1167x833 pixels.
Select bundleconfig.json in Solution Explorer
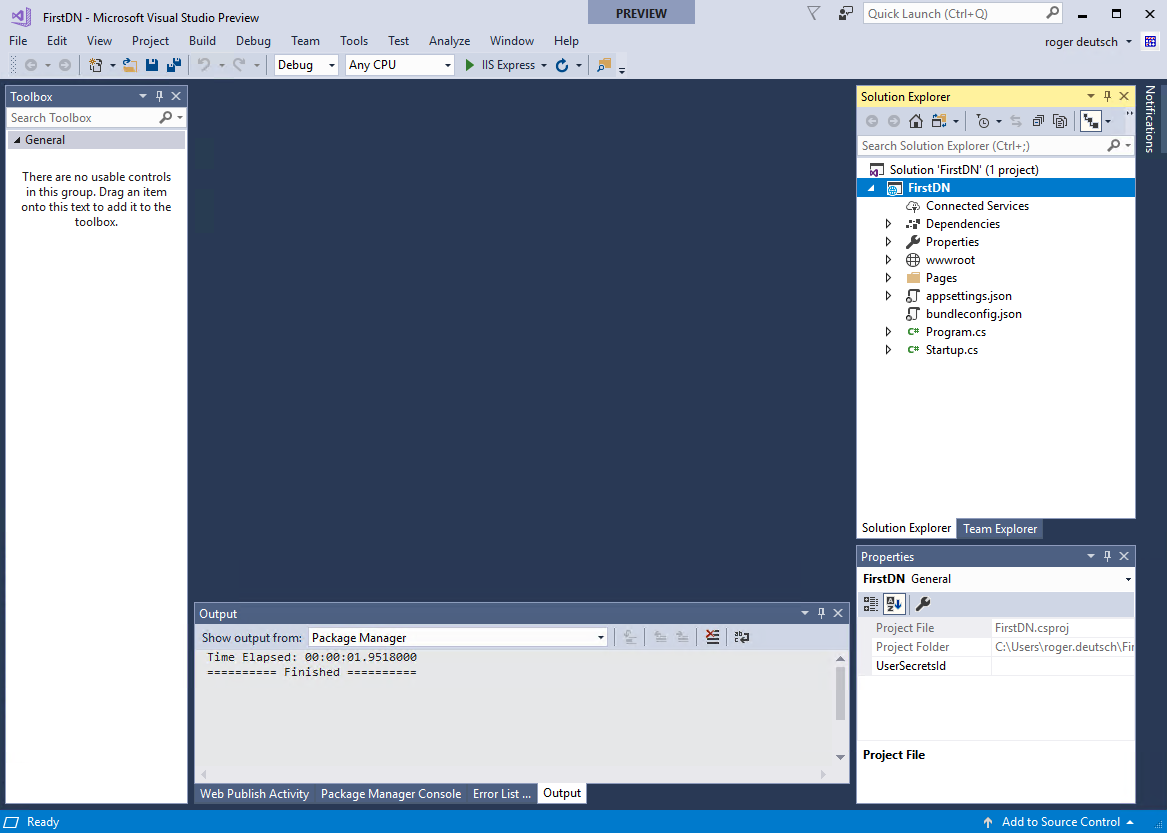click(973, 314)
